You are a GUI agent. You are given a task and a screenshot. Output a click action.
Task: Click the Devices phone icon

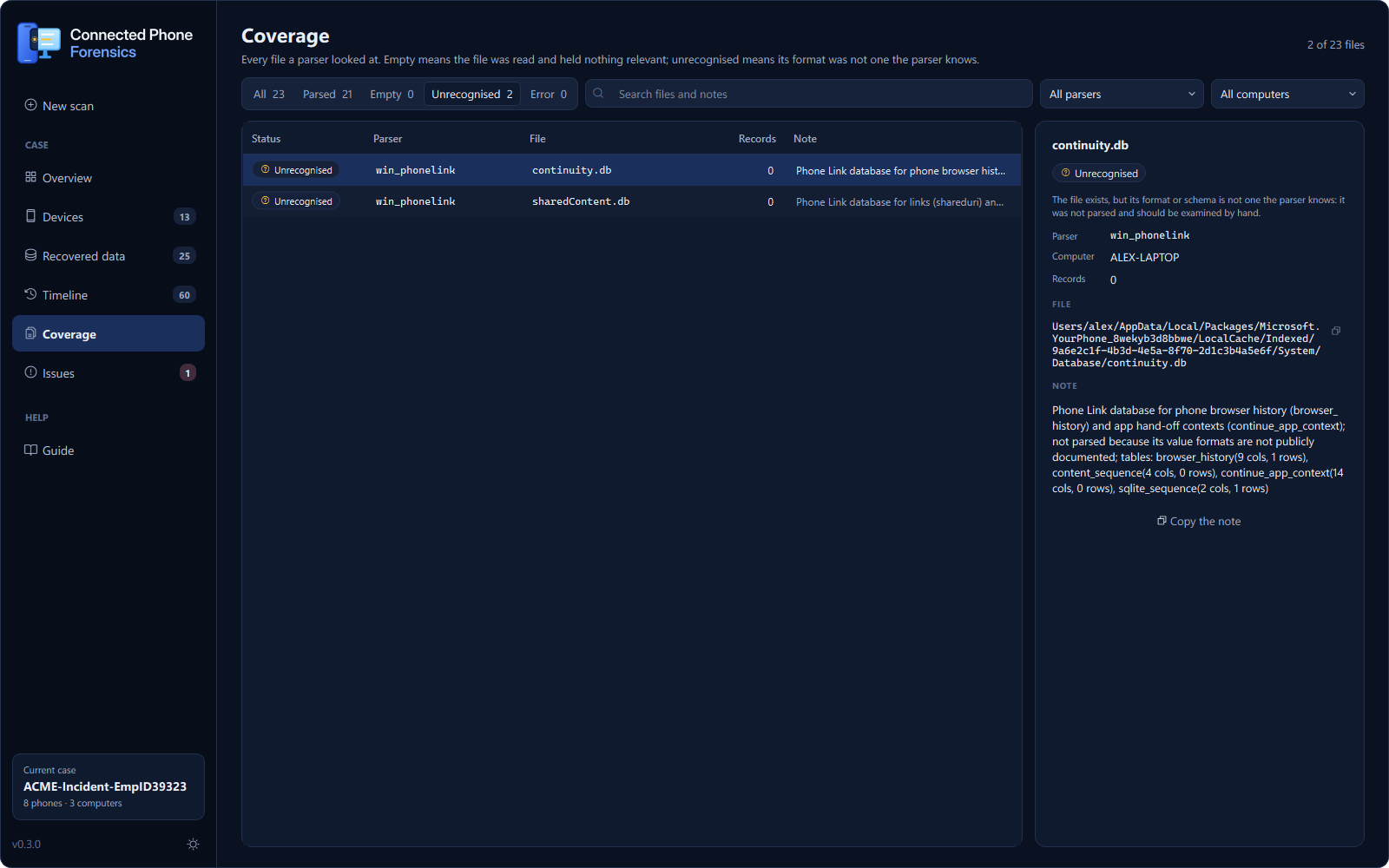pyautogui.click(x=30, y=216)
